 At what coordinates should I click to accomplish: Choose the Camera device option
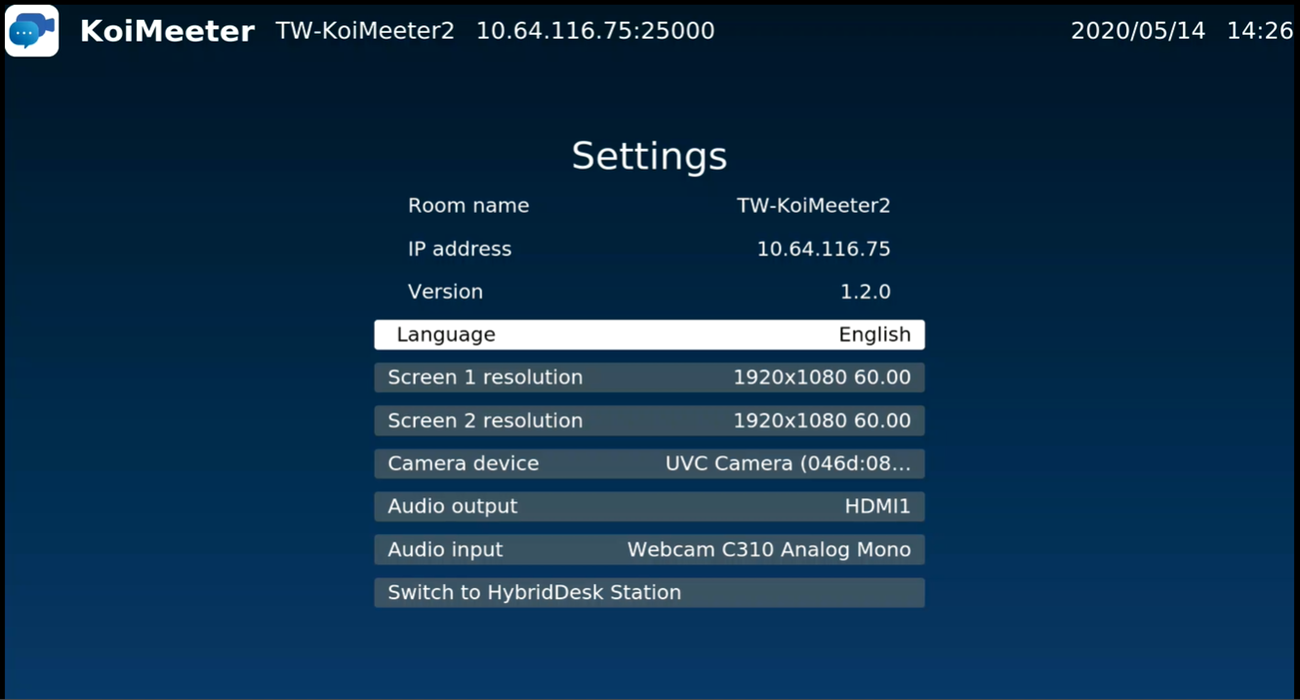[x=649, y=464]
